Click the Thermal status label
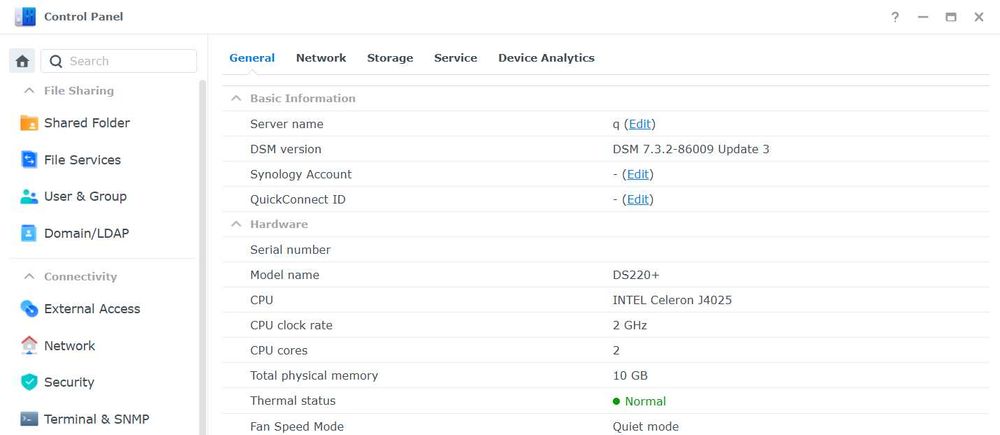 pos(293,401)
